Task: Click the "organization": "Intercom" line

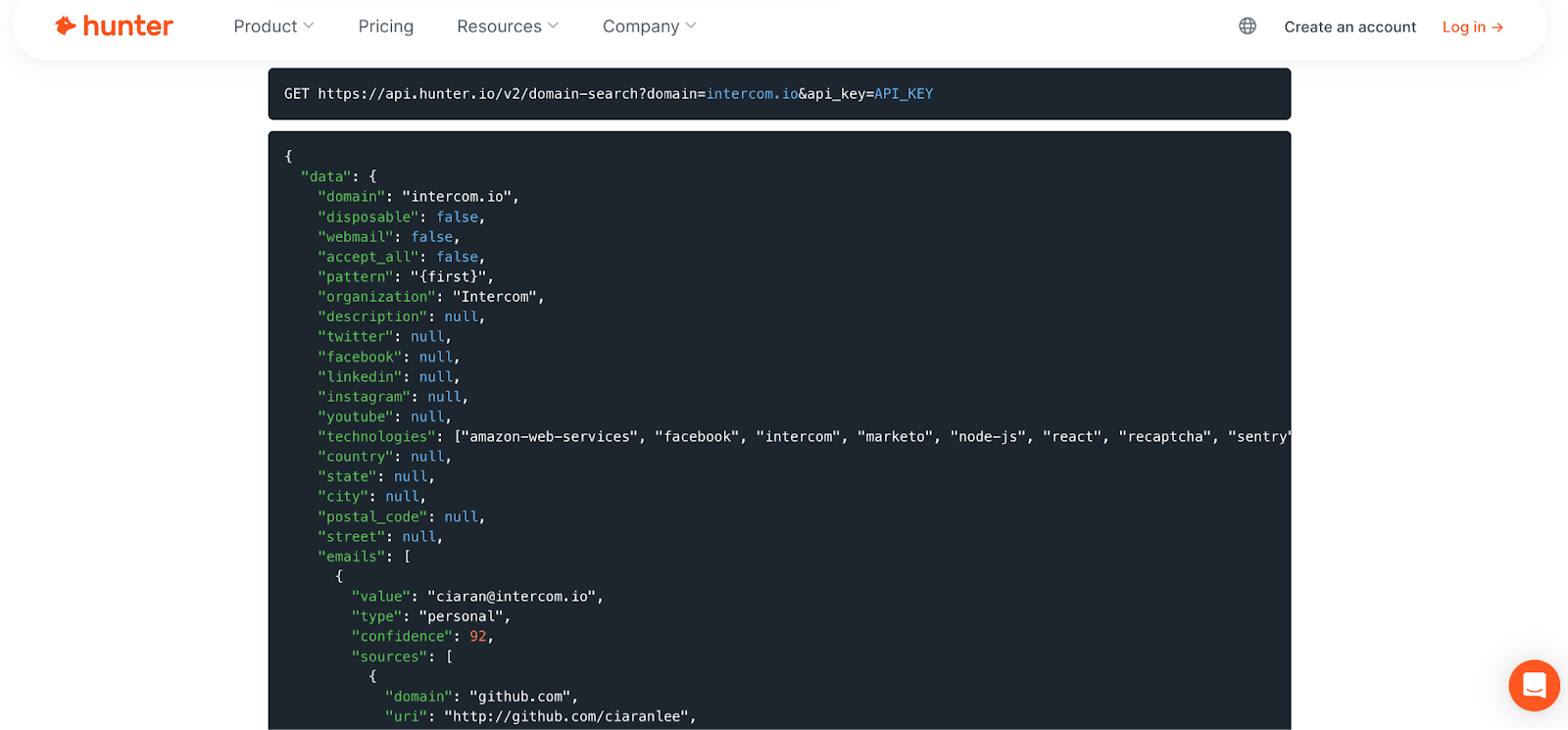Action: 430,297
